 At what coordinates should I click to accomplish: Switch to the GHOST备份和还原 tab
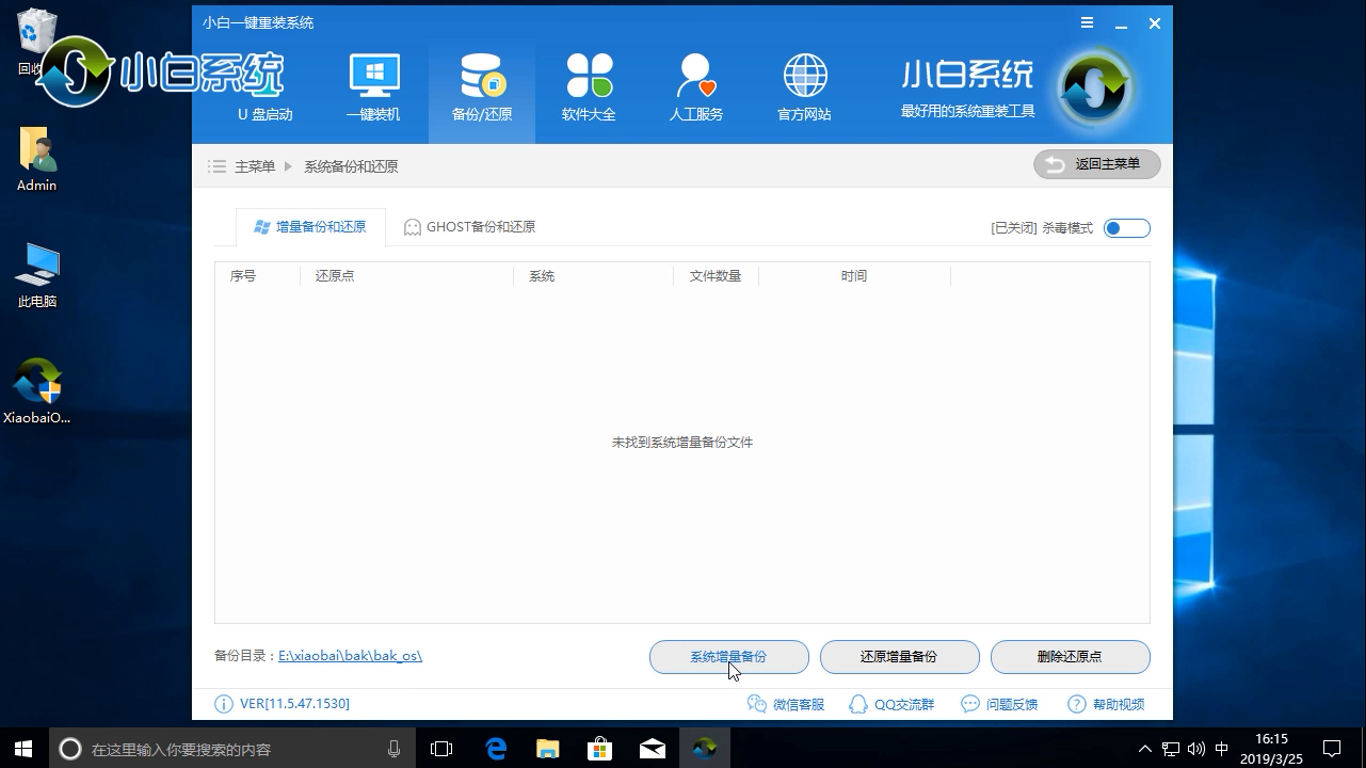pyautogui.click(x=468, y=226)
